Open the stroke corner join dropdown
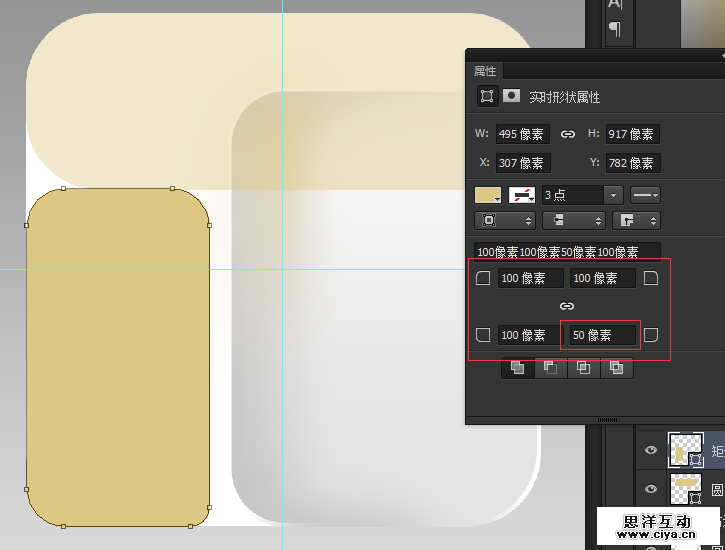This screenshot has height=550, width=725. (x=637, y=220)
